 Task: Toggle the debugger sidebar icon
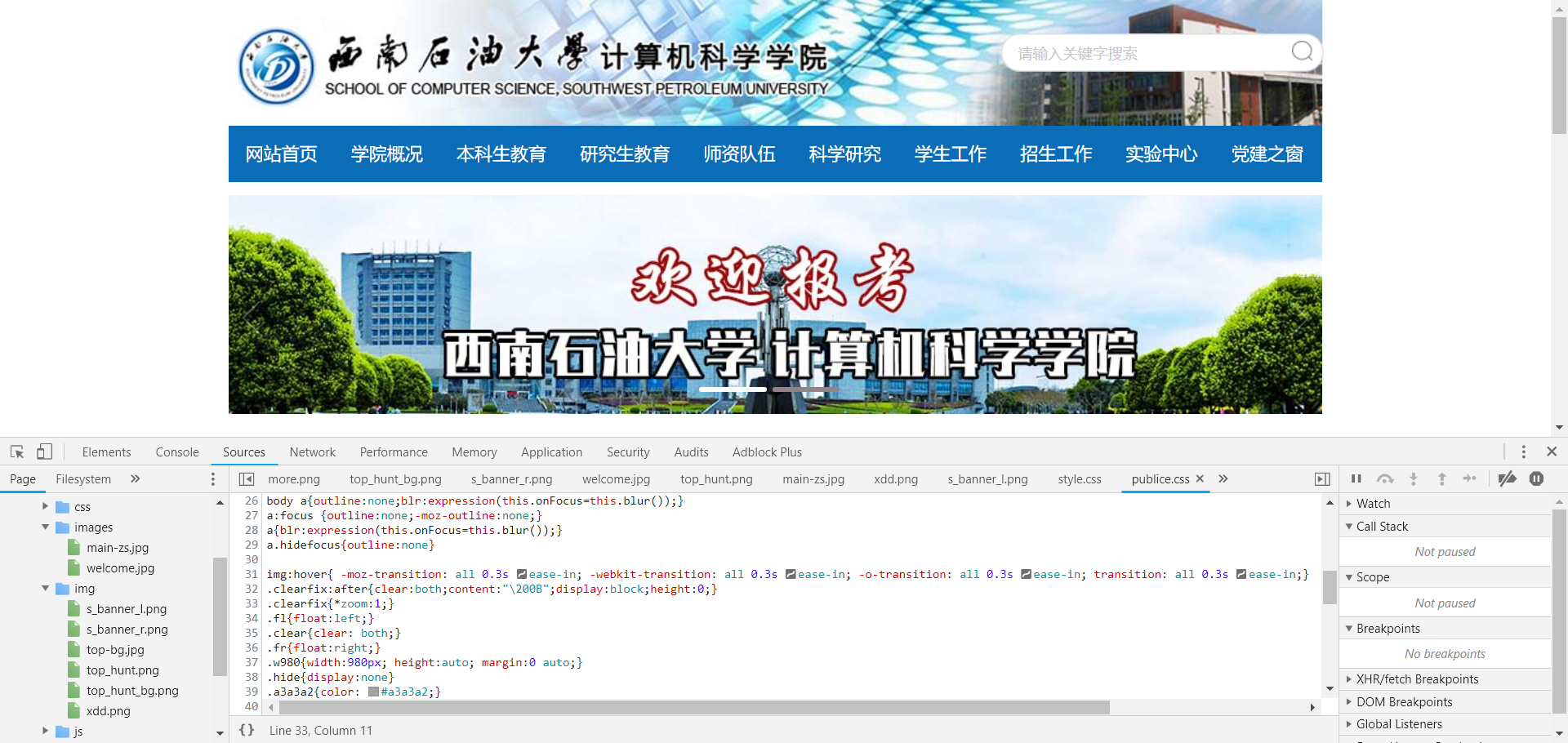tap(1322, 479)
